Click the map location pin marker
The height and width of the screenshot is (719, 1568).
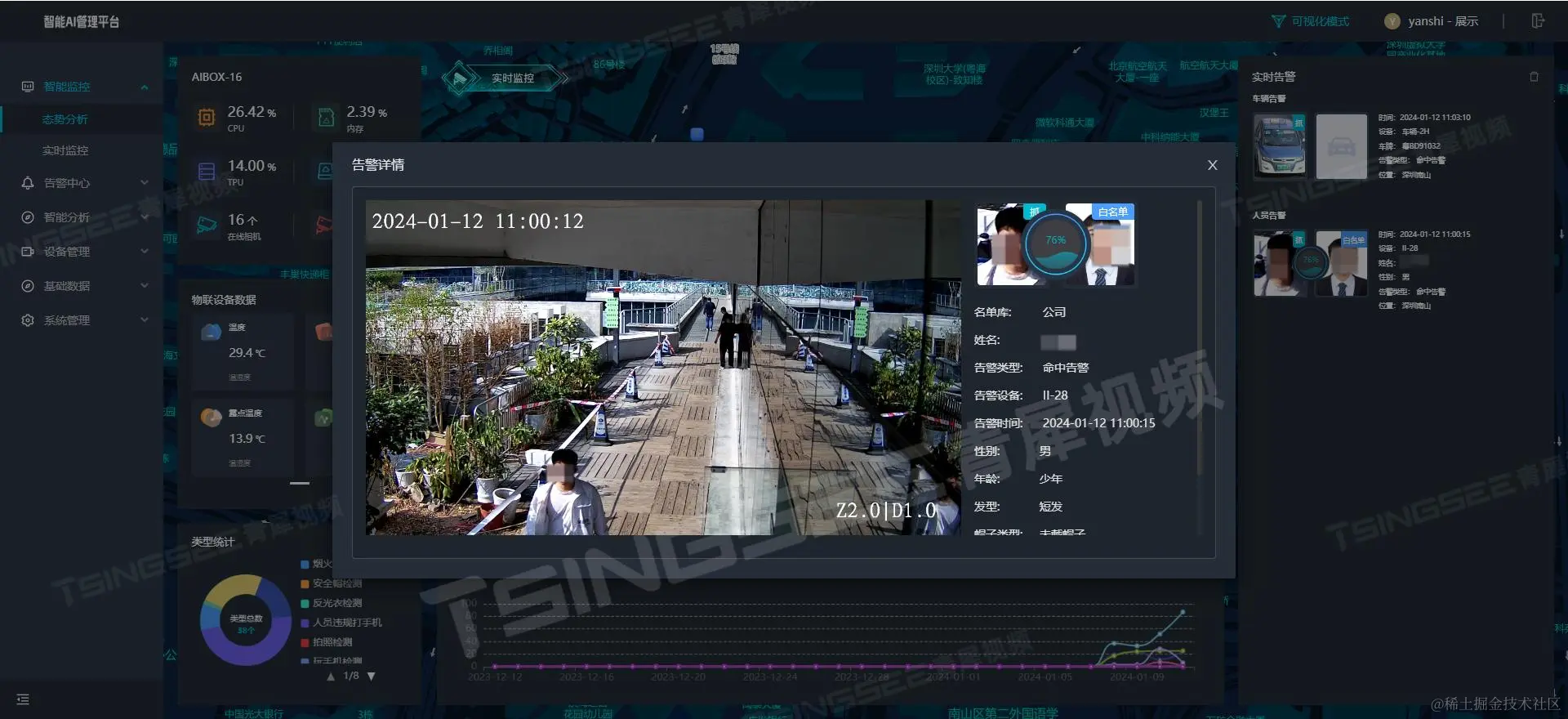coord(697,134)
